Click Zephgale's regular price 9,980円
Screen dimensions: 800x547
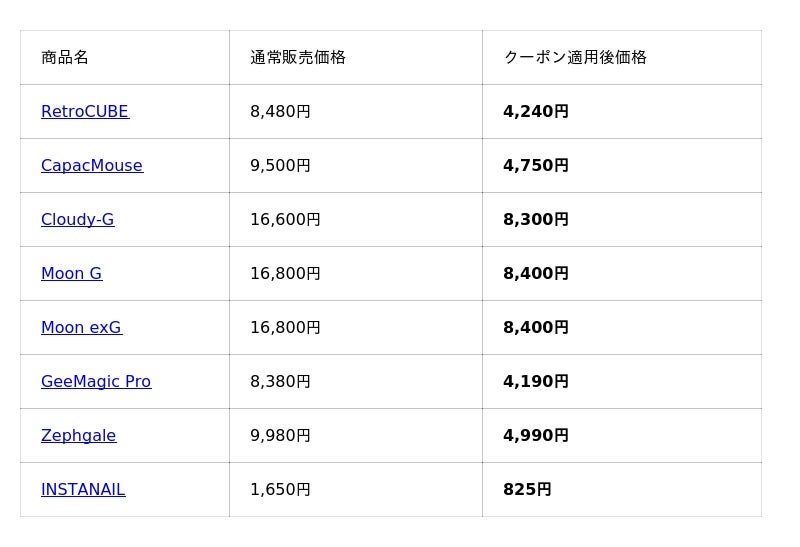280,436
